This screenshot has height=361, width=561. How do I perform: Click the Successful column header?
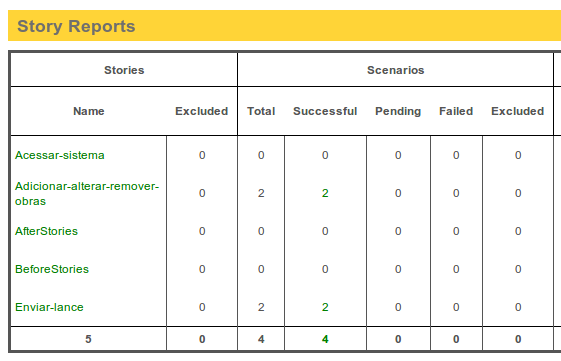coord(325,111)
